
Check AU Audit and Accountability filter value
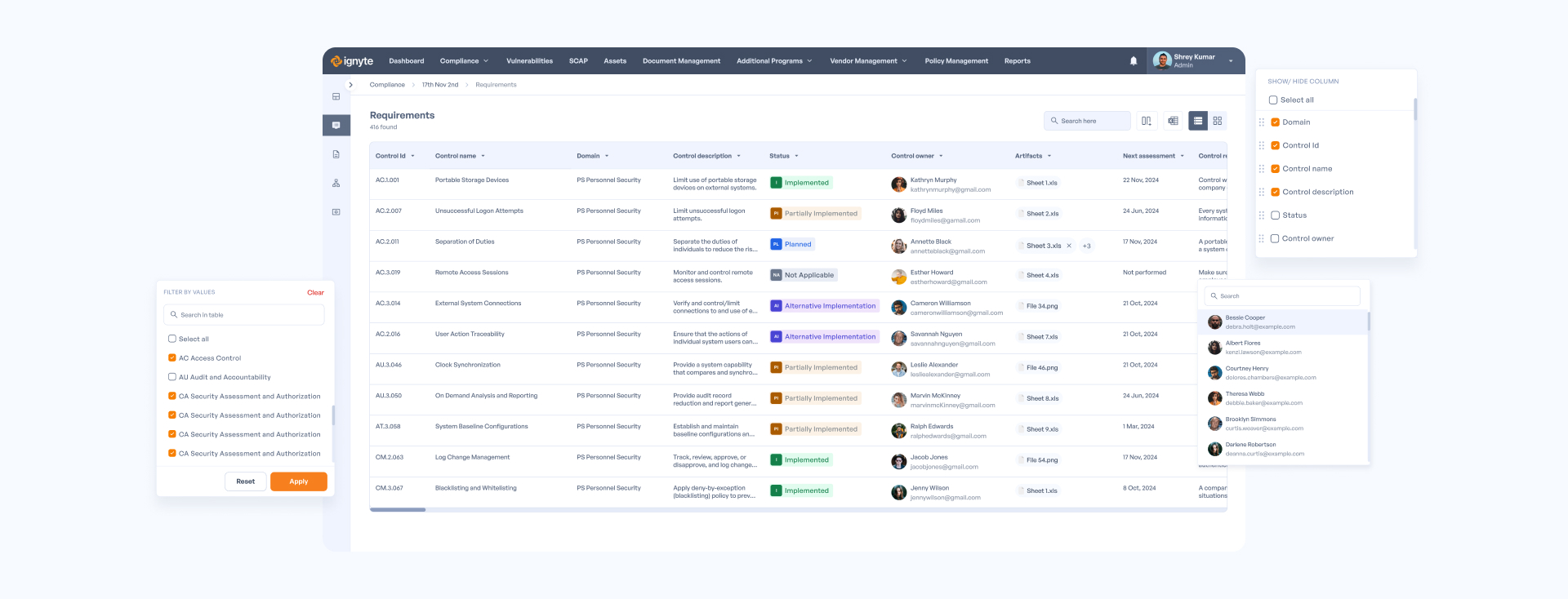pos(172,377)
